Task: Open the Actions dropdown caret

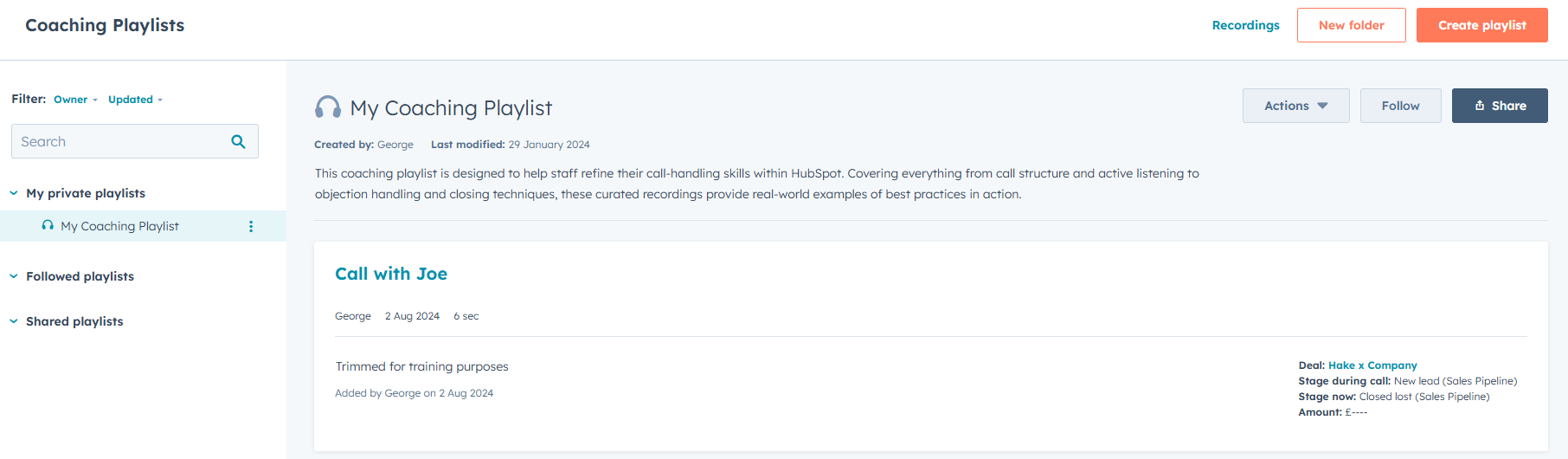Action: click(x=1322, y=106)
